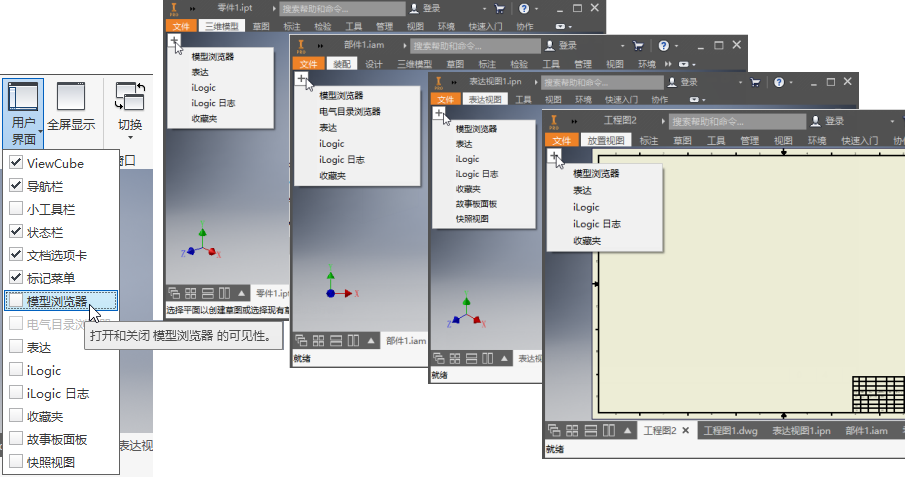Uncheck the 标记菜单 checkbox
This screenshot has height=481, width=905.
pos(16,277)
